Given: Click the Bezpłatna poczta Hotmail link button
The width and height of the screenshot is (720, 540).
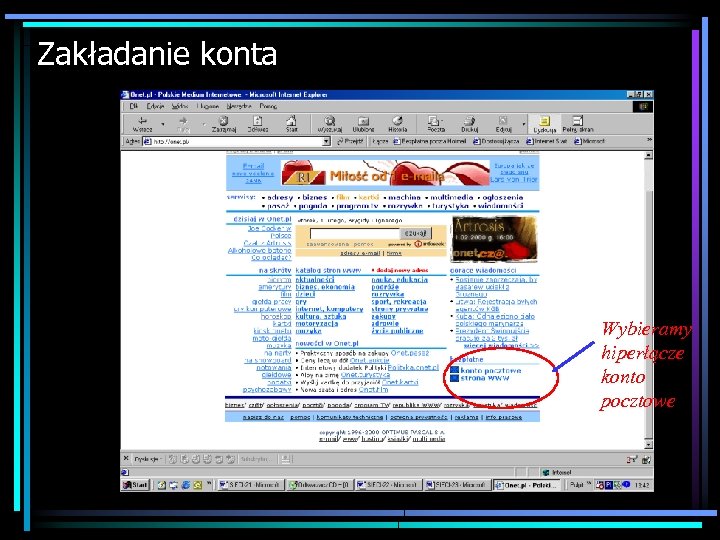Looking at the screenshot, I should coord(430,141).
